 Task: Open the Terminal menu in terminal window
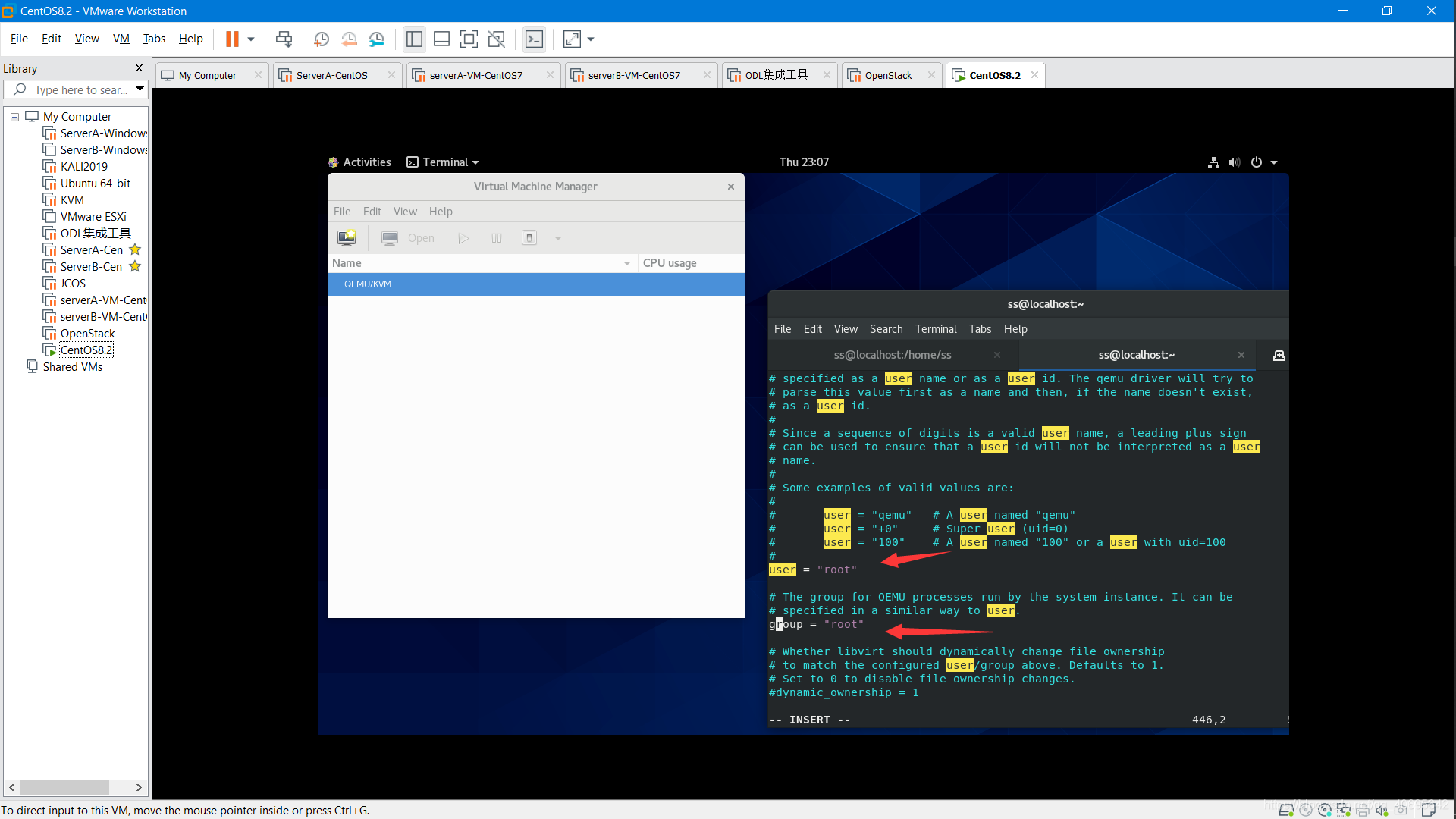[936, 328]
